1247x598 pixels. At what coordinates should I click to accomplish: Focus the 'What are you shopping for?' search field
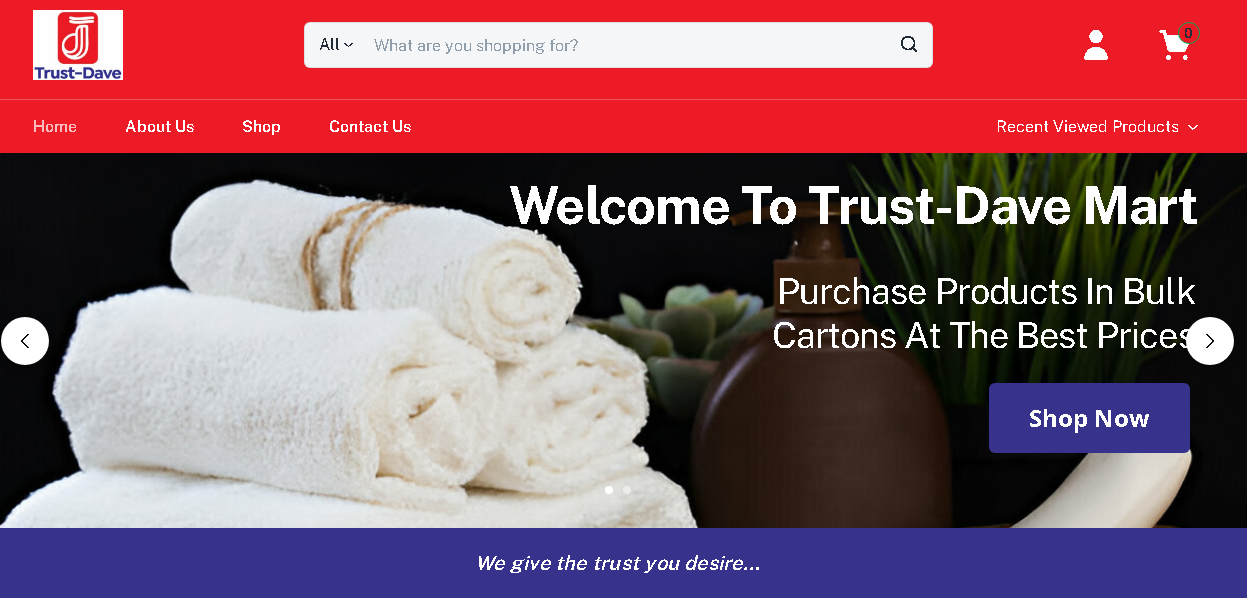628,45
